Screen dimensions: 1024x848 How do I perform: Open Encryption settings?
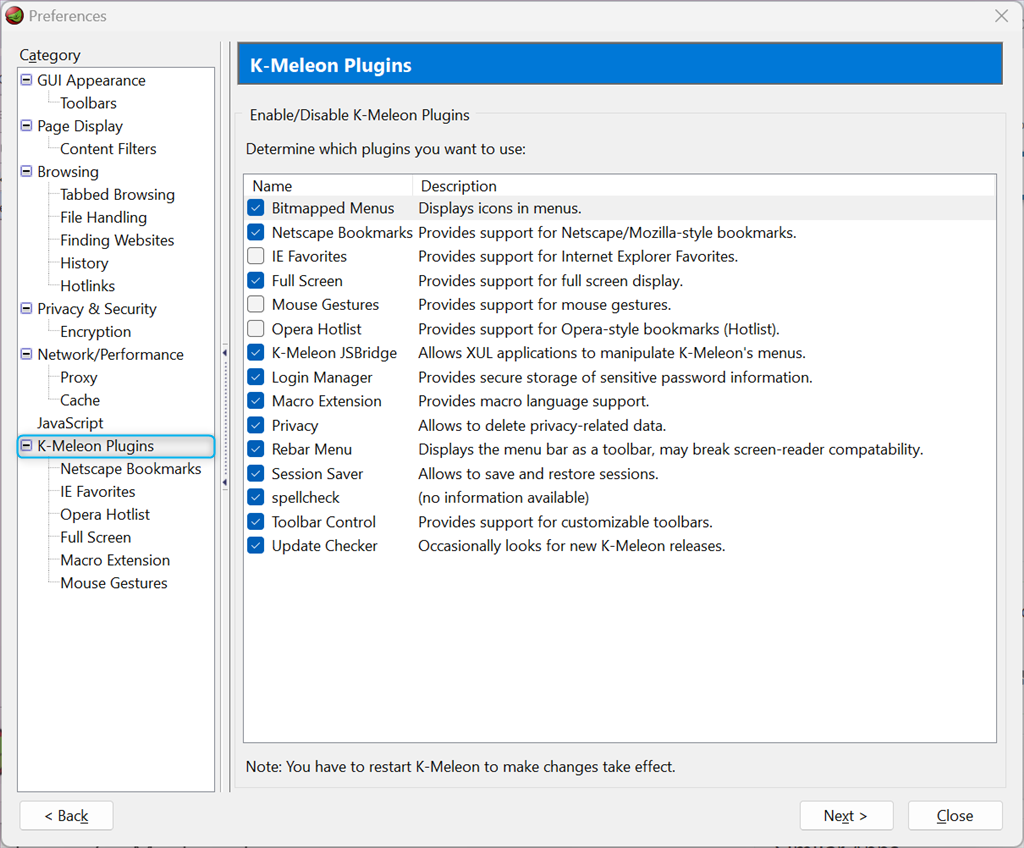click(x=95, y=332)
